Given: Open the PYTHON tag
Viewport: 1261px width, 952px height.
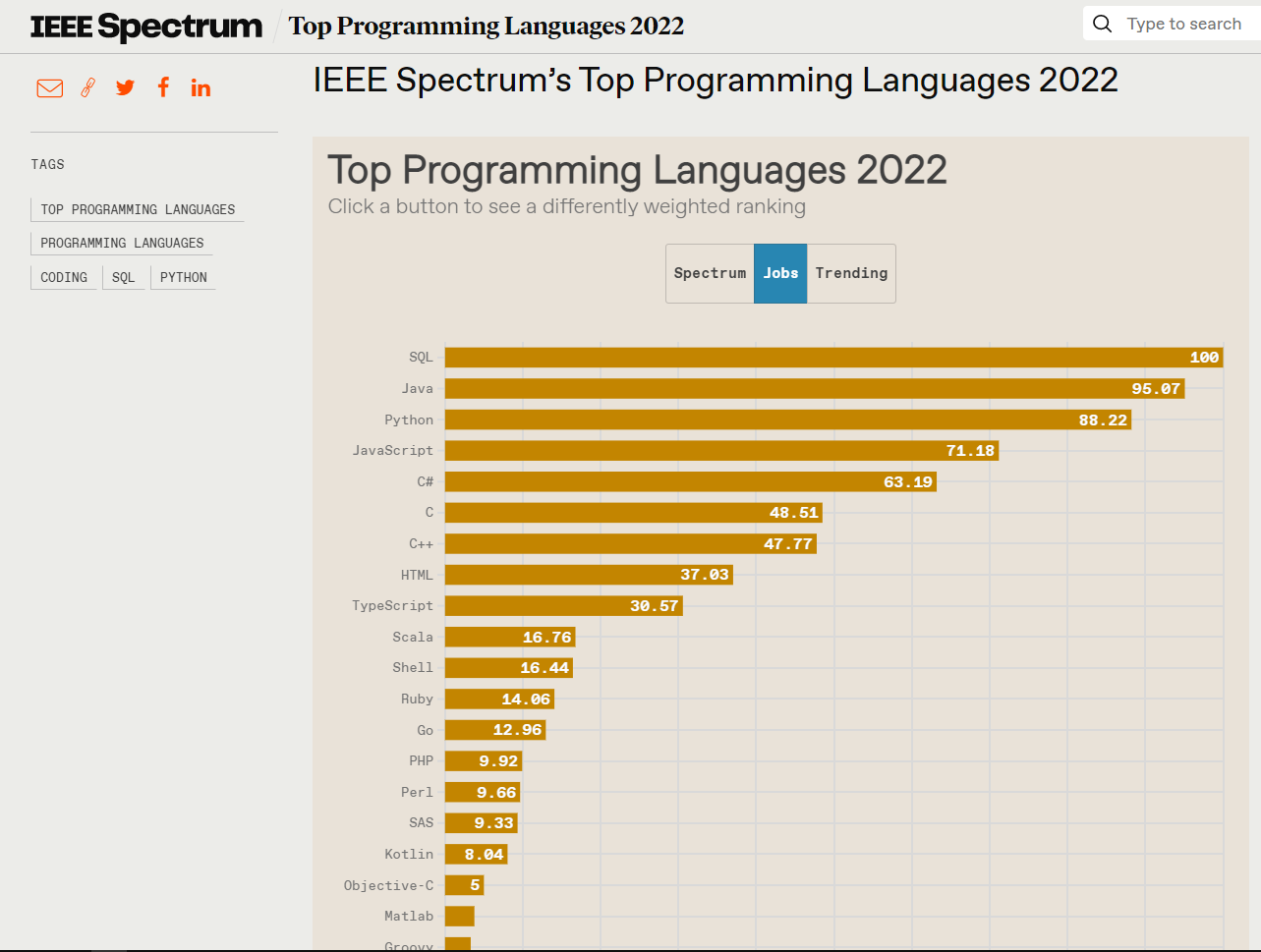Looking at the screenshot, I should (x=184, y=277).
